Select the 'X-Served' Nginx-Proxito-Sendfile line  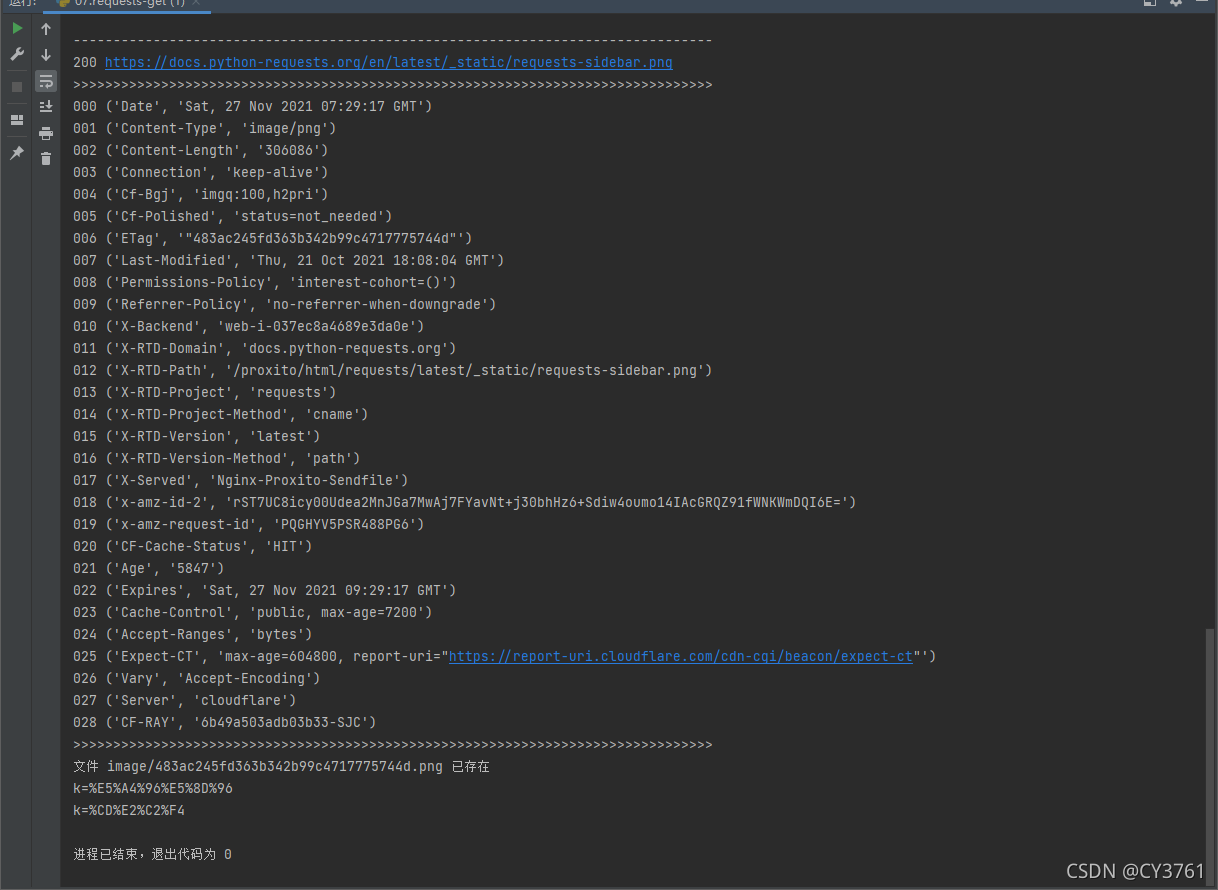[x=241, y=480]
